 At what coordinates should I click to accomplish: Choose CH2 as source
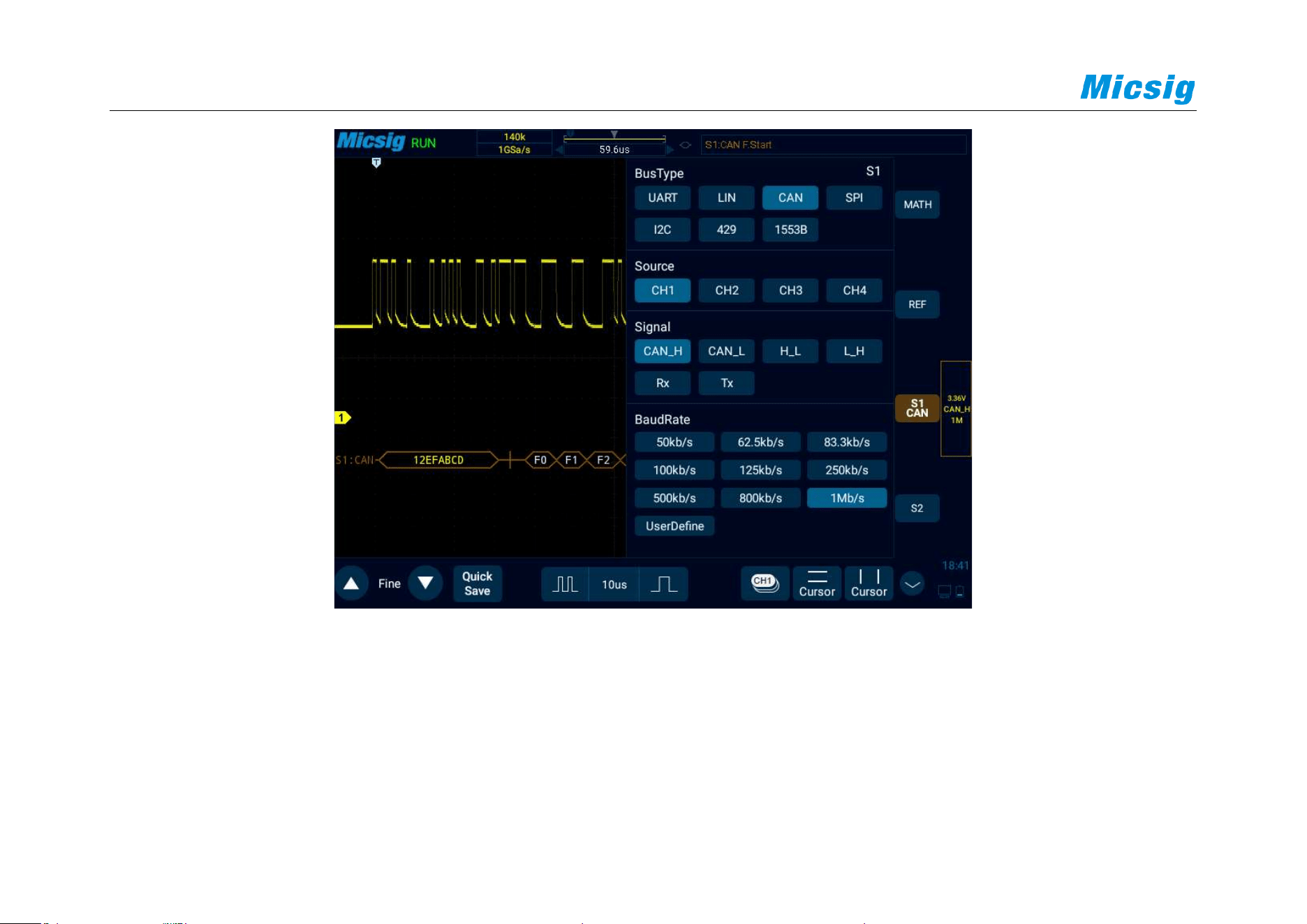pyautogui.click(x=727, y=290)
